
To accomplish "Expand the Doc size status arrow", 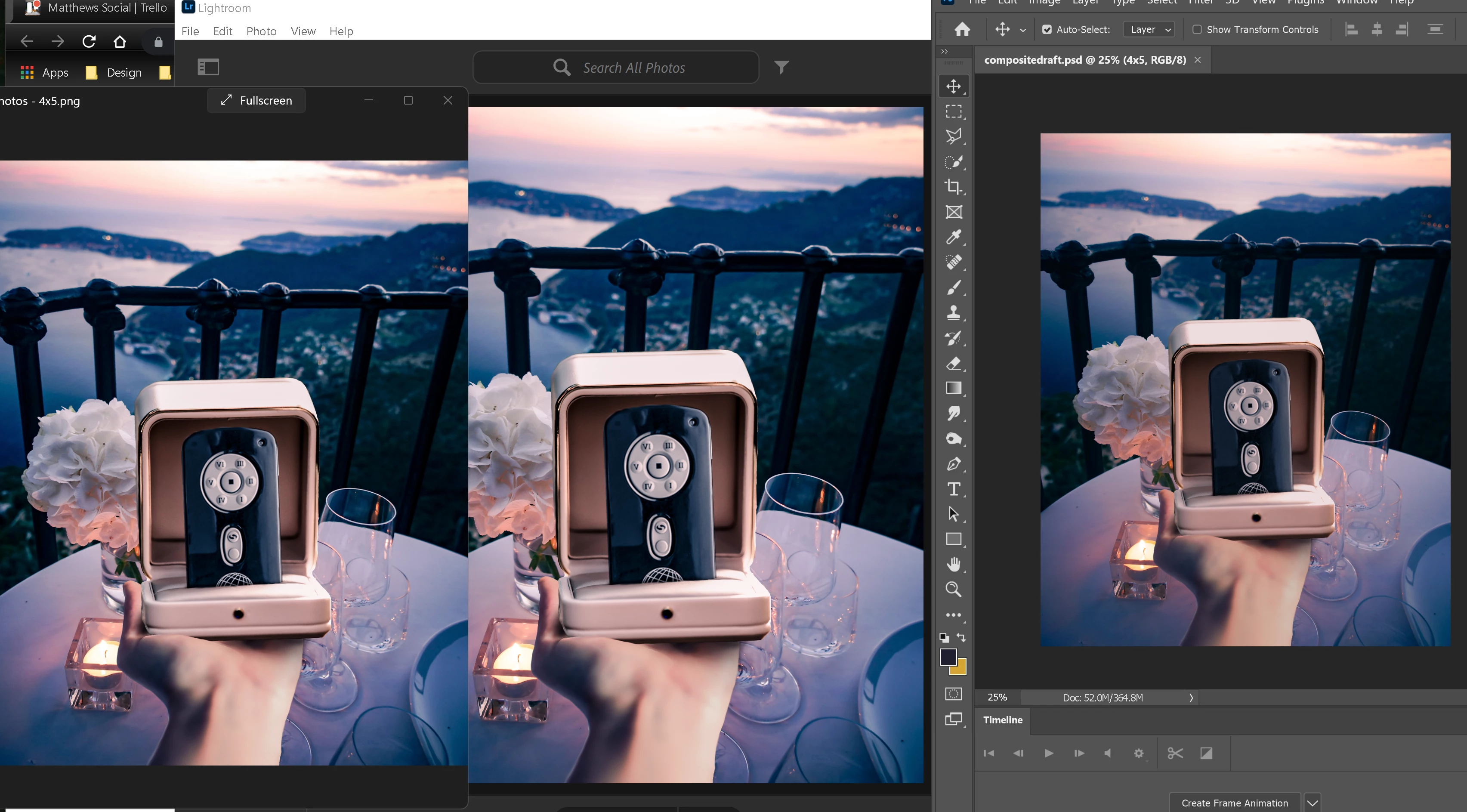I will 1191,698.
